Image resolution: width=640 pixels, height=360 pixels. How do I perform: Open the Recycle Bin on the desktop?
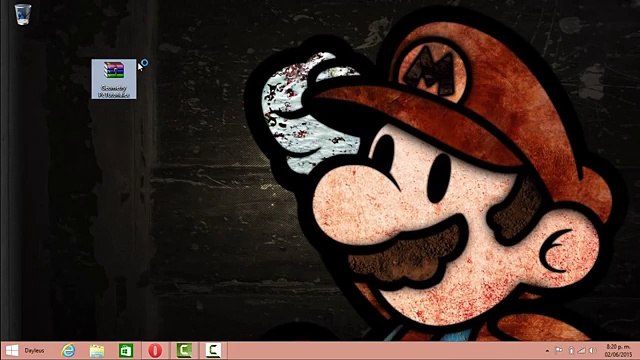pyautogui.click(x=23, y=14)
